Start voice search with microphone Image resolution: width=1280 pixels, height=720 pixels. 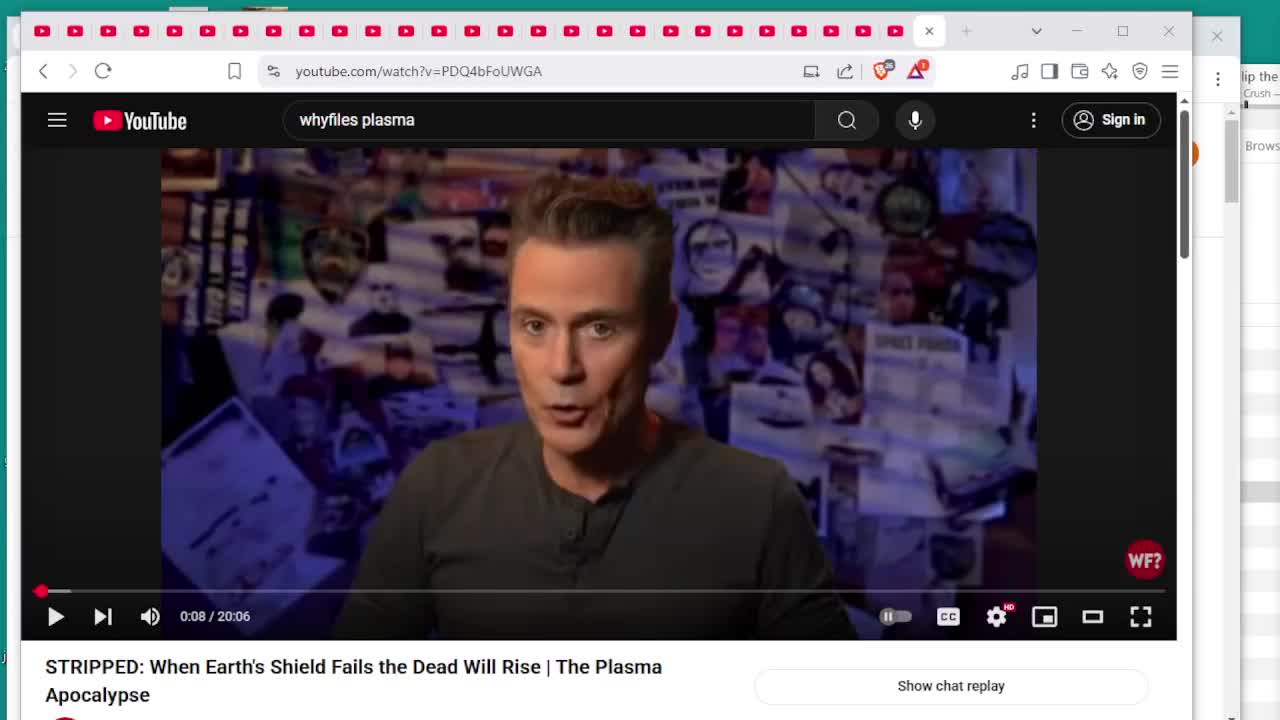[x=915, y=120]
